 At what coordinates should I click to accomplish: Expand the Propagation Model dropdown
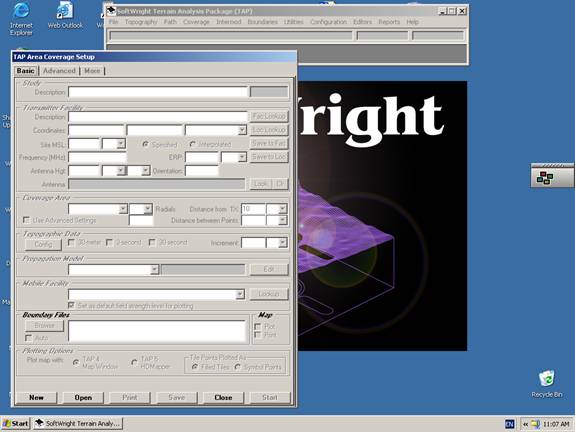pyautogui.click(x=154, y=270)
